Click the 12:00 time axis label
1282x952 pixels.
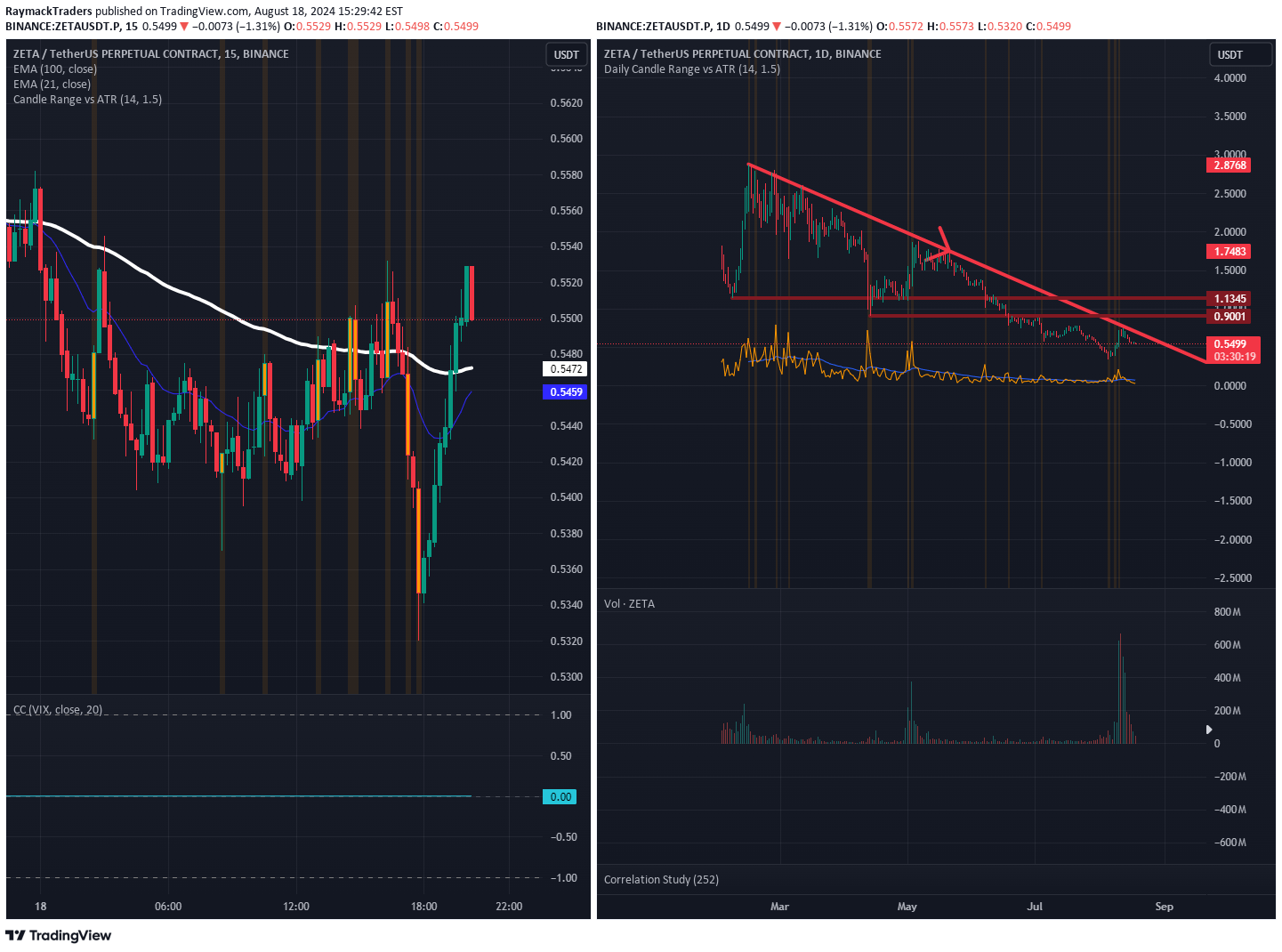click(296, 907)
